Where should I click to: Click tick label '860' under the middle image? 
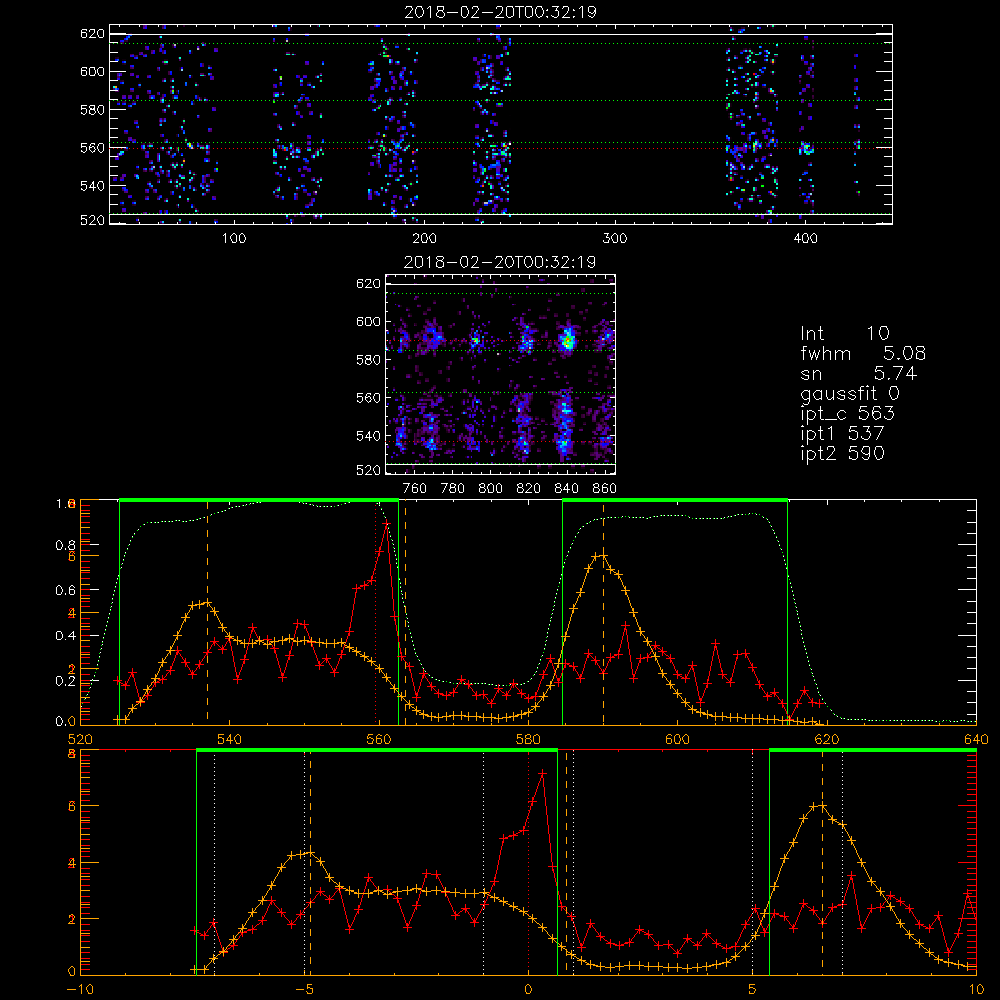coord(605,489)
